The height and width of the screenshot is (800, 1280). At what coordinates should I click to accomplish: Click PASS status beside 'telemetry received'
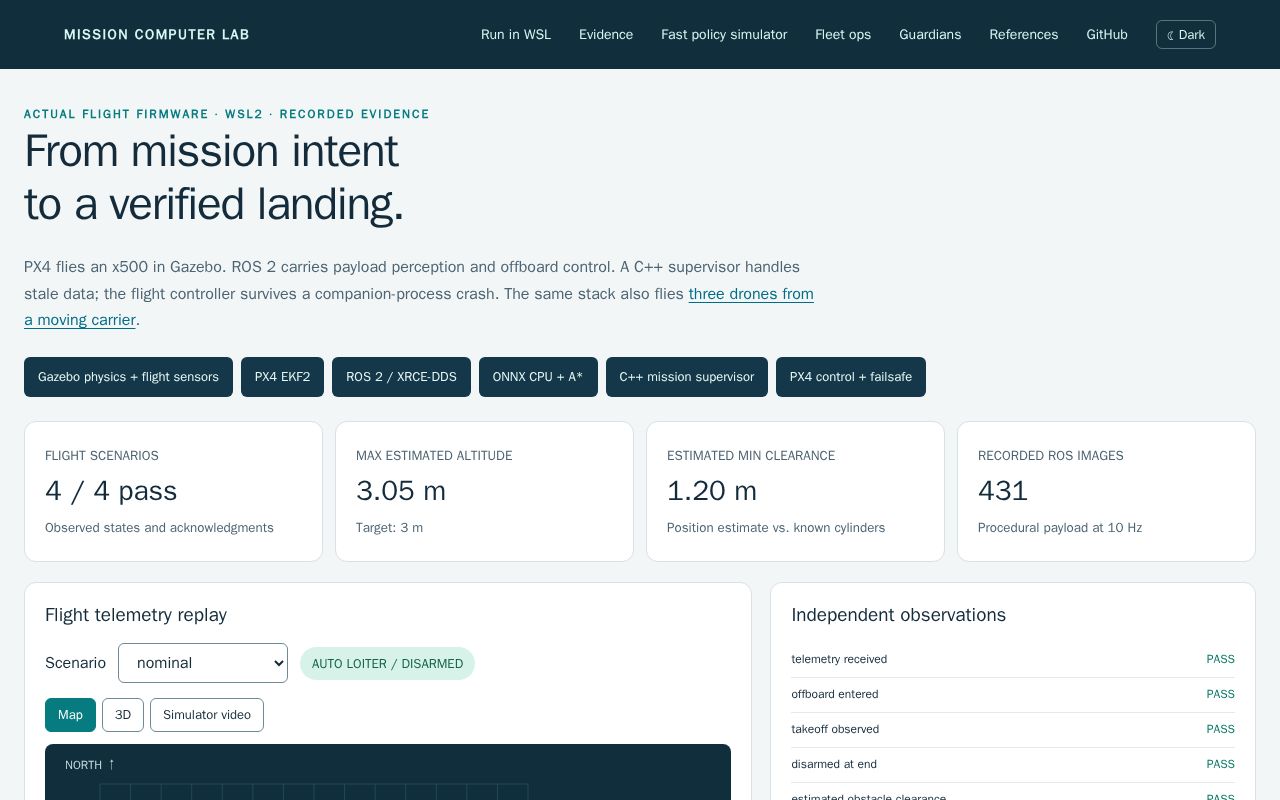click(1220, 659)
